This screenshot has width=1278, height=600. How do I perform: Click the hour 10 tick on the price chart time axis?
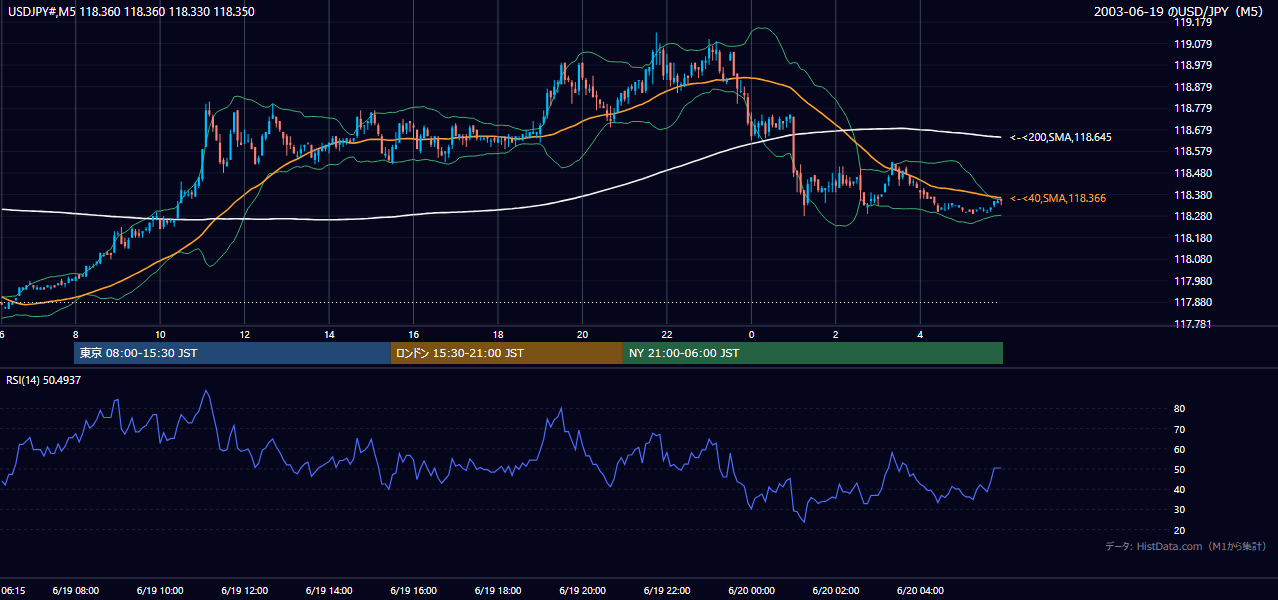tap(160, 334)
